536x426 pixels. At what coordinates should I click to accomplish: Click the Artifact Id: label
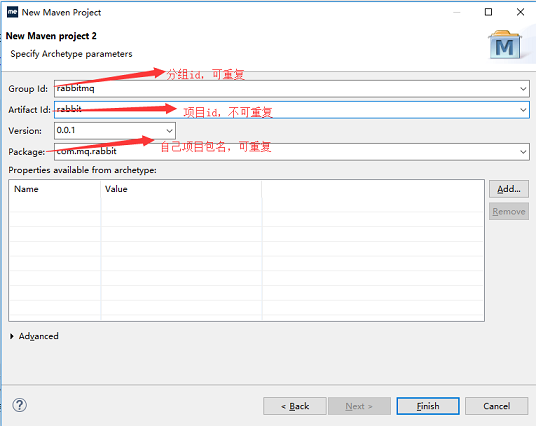pyautogui.click(x=29, y=110)
